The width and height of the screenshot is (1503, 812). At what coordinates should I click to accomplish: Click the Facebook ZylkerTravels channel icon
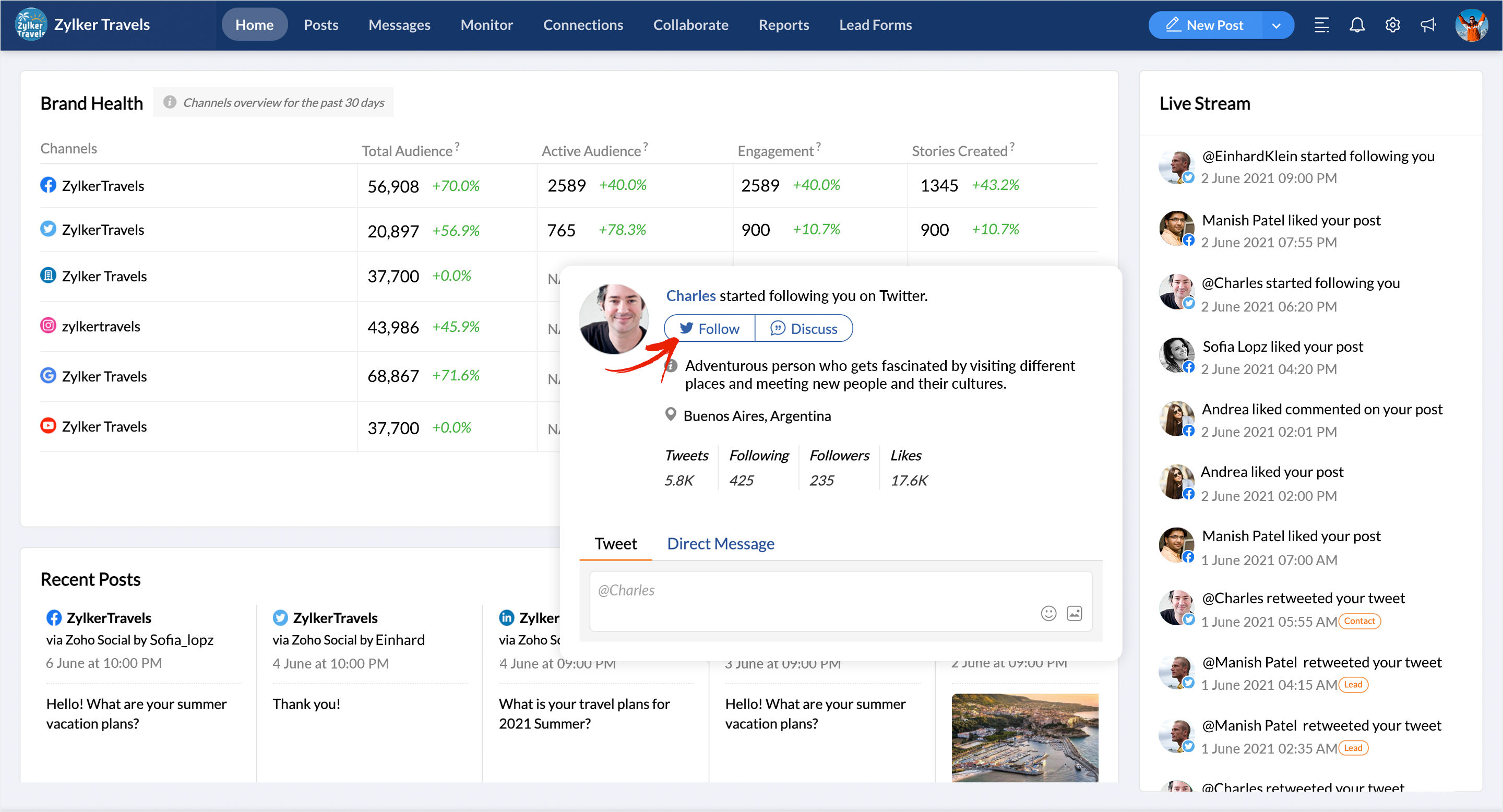48,185
